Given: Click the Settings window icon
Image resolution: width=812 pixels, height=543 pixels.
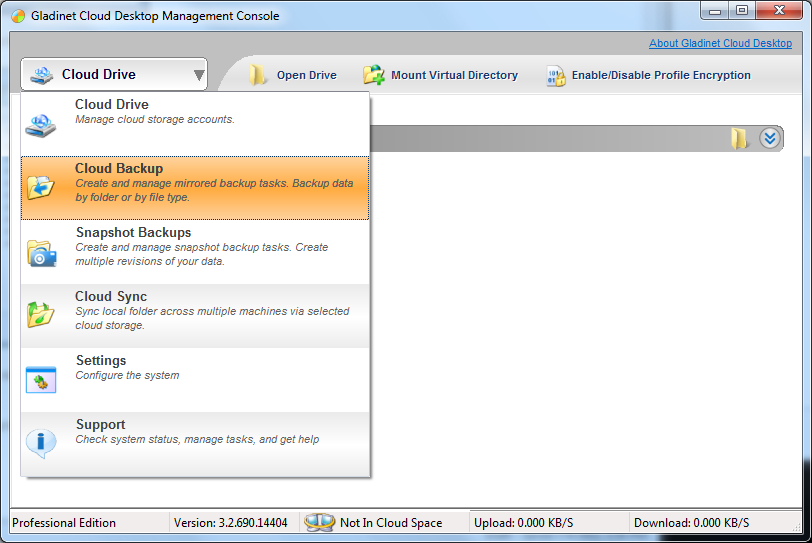Looking at the screenshot, I should coord(41,380).
